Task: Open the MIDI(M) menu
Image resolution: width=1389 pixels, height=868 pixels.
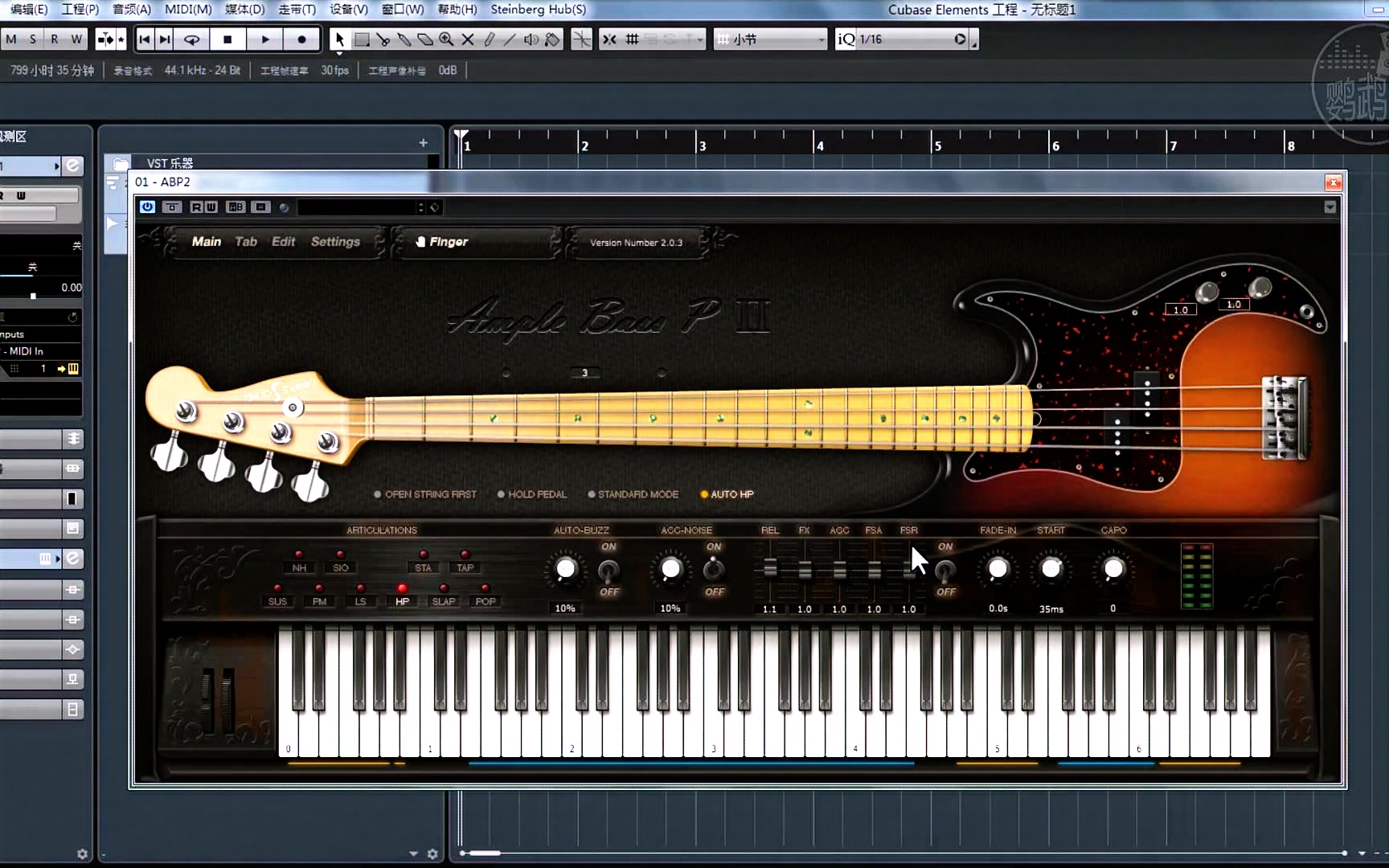Action: (188, 10)
